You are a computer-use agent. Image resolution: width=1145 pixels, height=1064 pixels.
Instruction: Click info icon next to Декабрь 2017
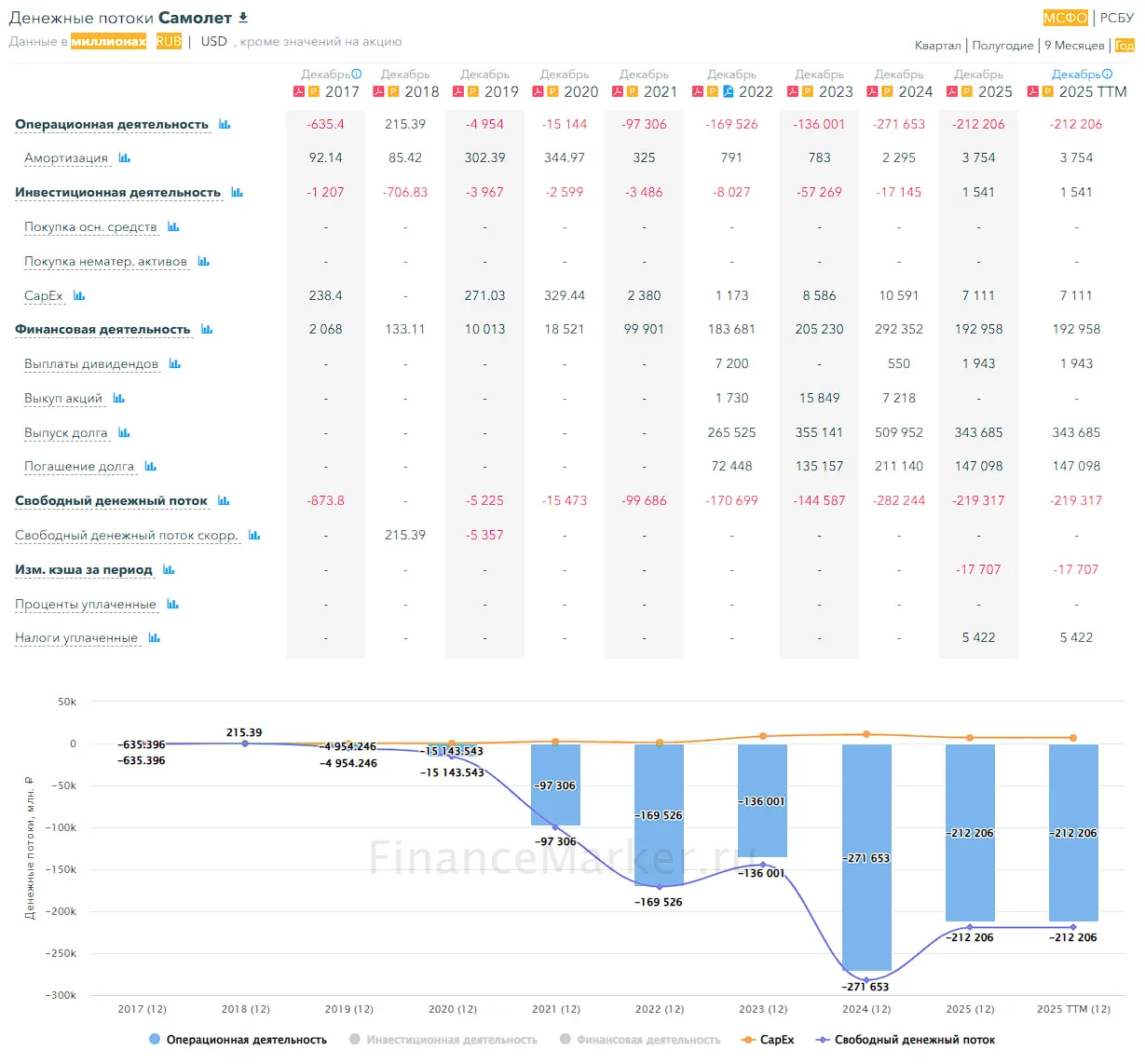coord(357,74)
